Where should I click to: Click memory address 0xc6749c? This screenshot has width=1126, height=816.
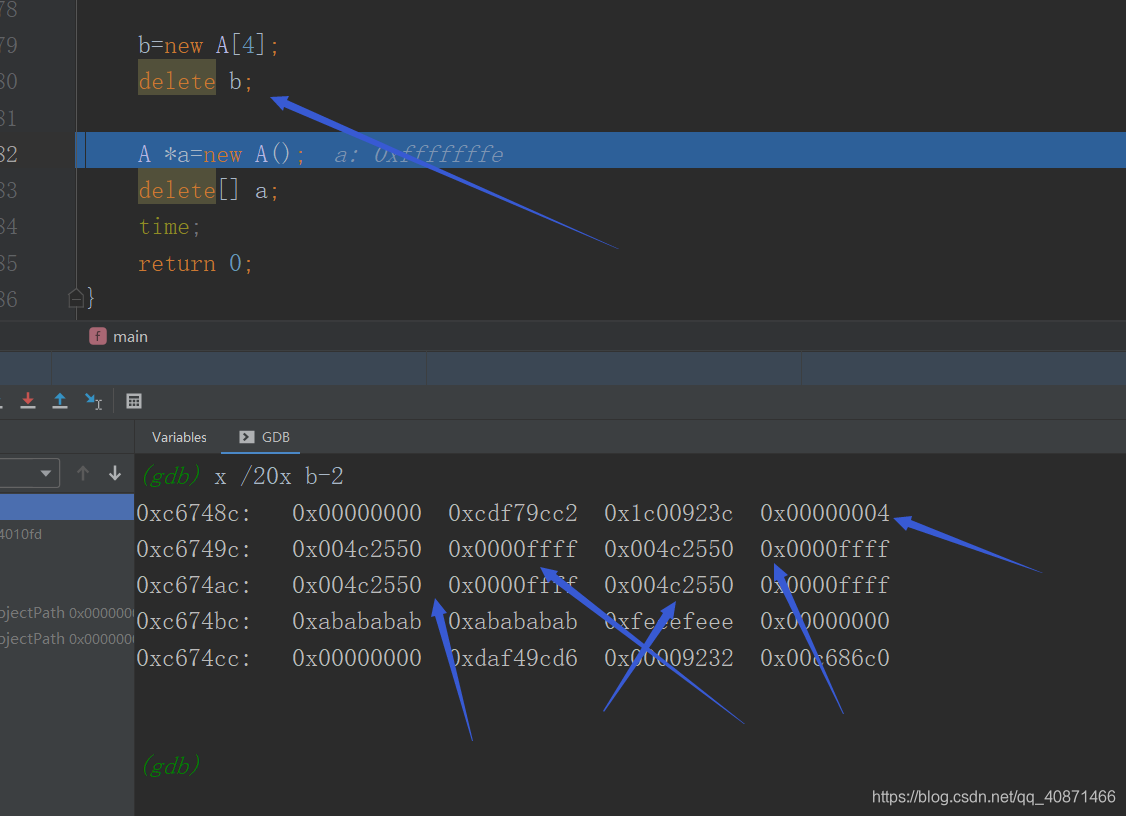[194, 549]
